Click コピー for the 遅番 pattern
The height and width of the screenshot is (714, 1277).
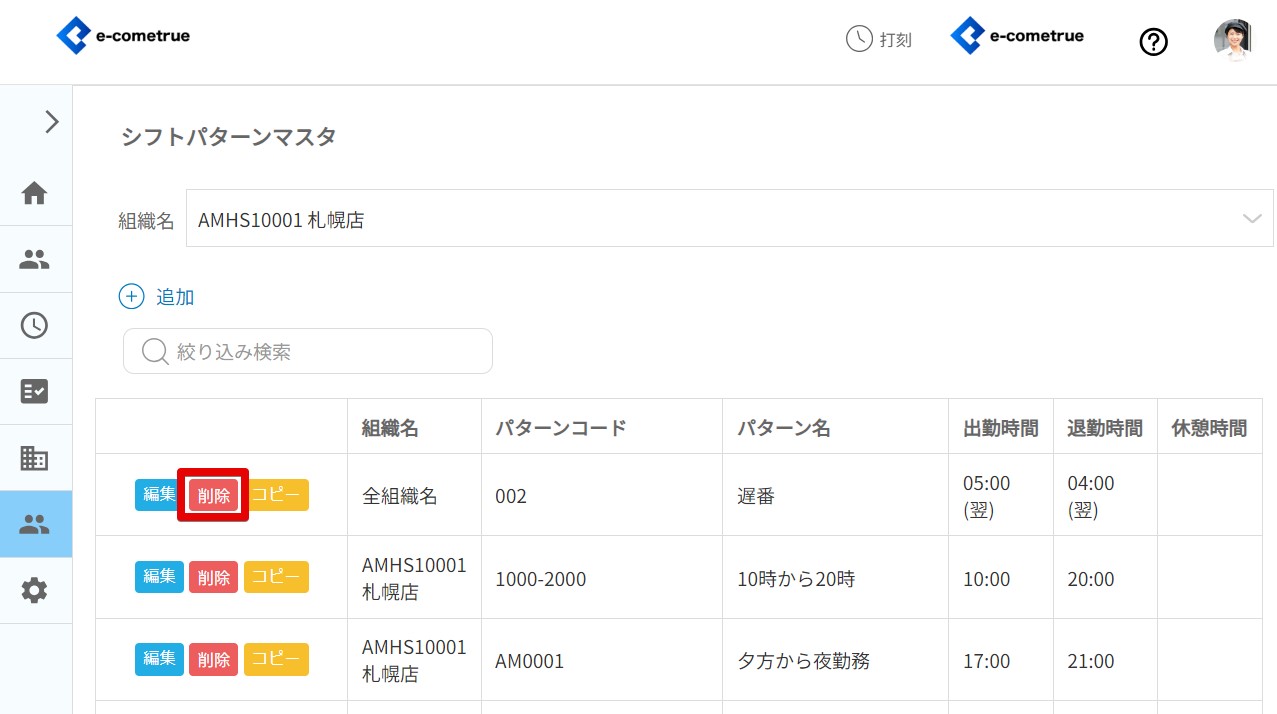(x=276, y=495)
